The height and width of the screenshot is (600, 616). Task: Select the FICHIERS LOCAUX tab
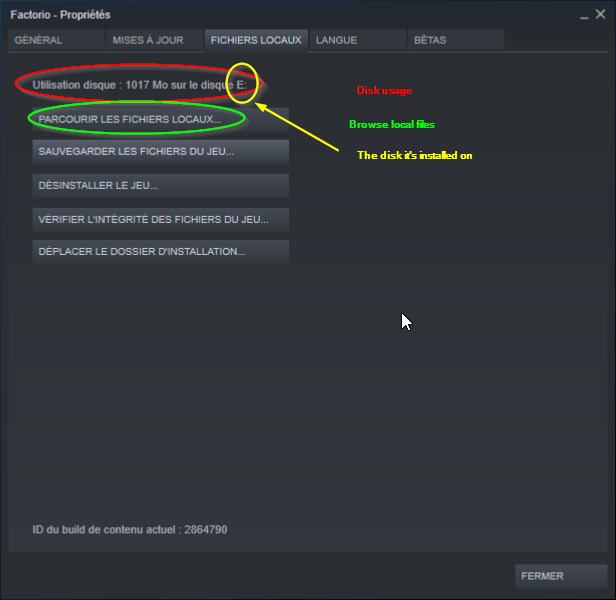click(256, 40)
